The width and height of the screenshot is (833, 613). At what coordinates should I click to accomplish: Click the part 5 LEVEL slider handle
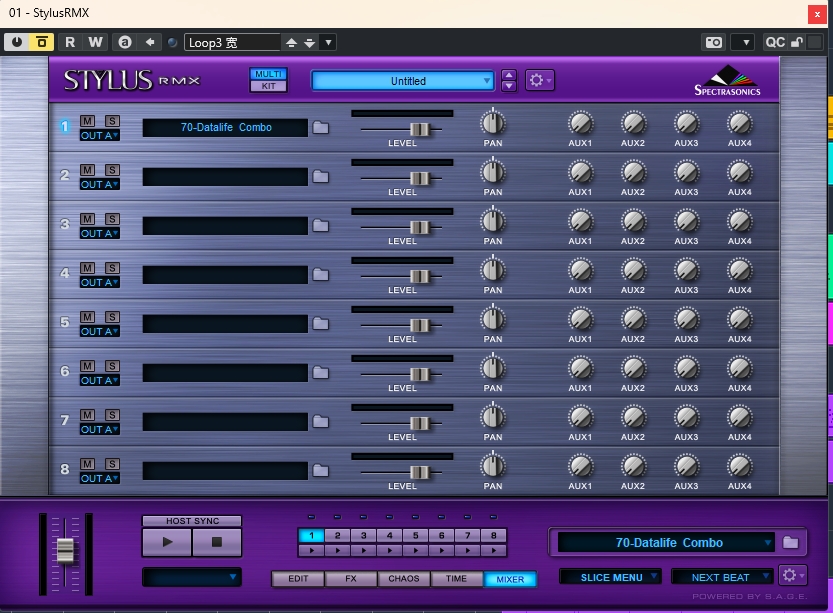pyautogui.click(x=419, y=325)
